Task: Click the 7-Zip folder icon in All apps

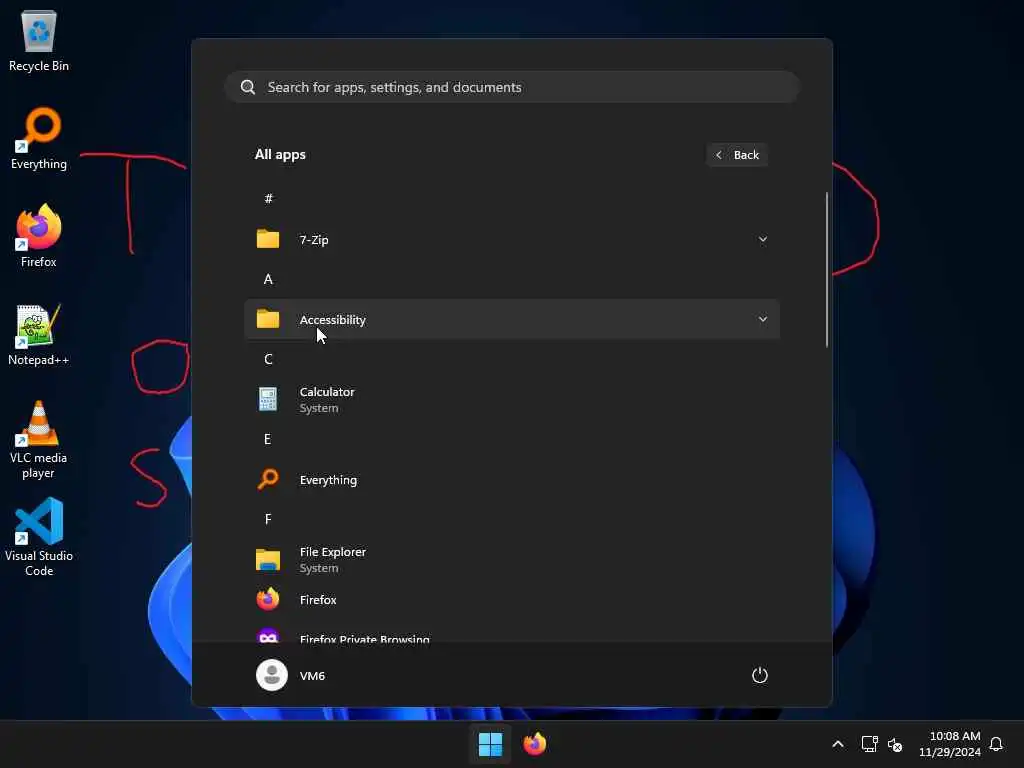Action: [268, 240]
